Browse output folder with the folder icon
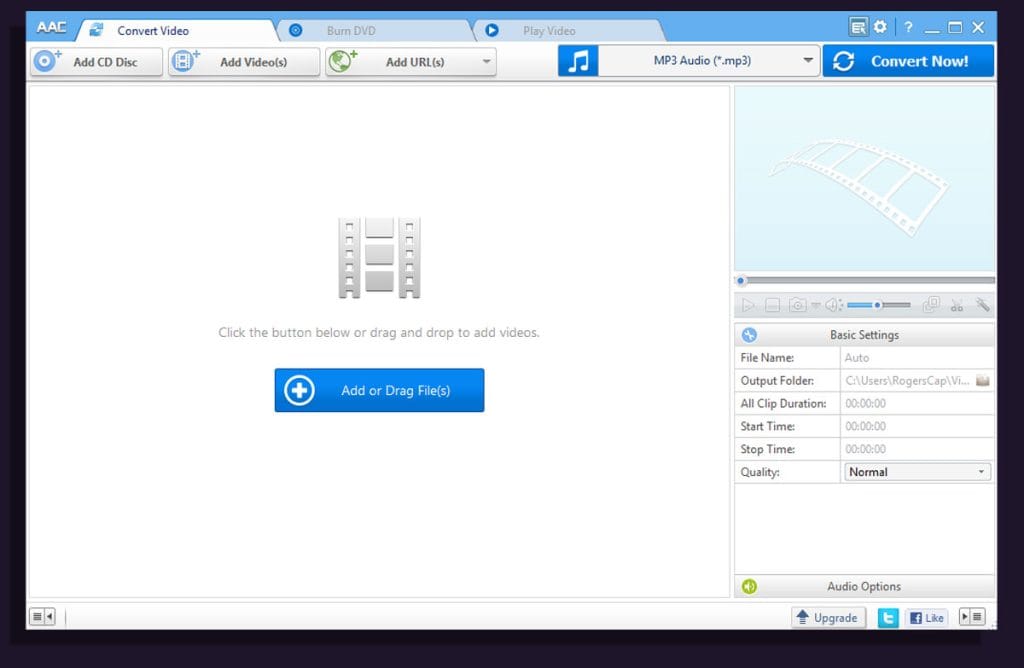 (x=983, y=381)
